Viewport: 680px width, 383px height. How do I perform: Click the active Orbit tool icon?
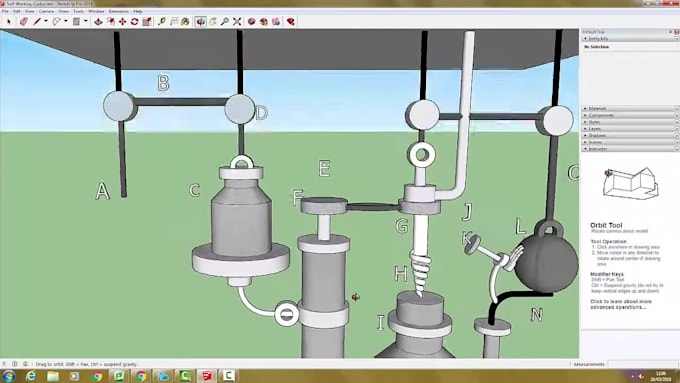click(x=200, y=21)
